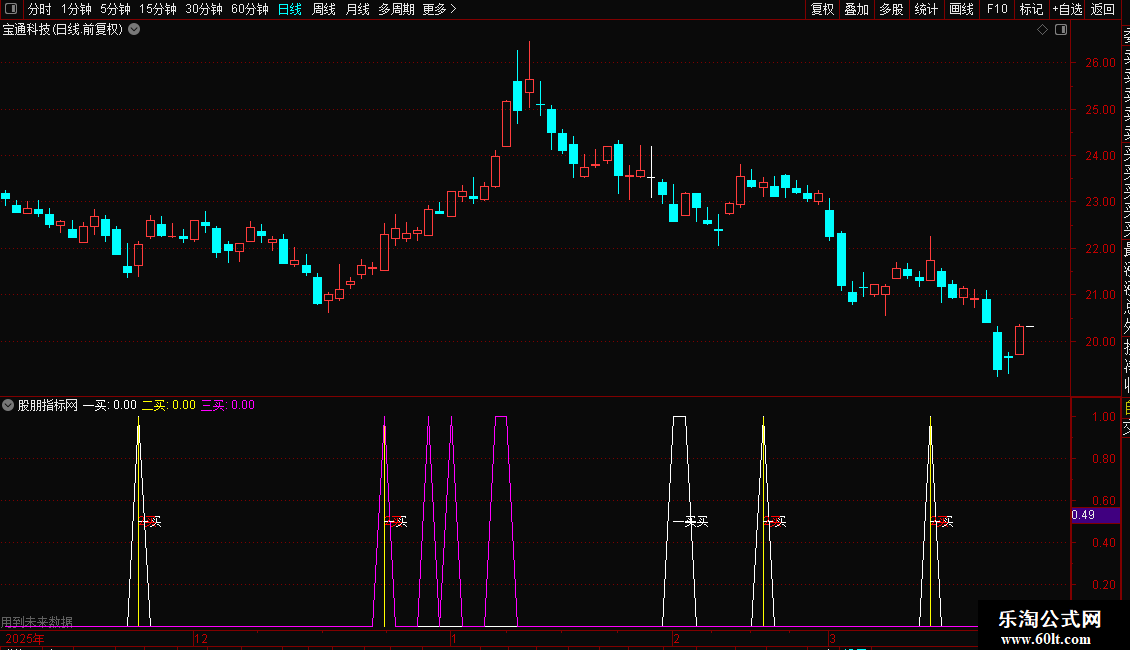This screenshot has height=650, width=1130.
Task: Click the 返回 back button
Action: tap(1103, 9)
